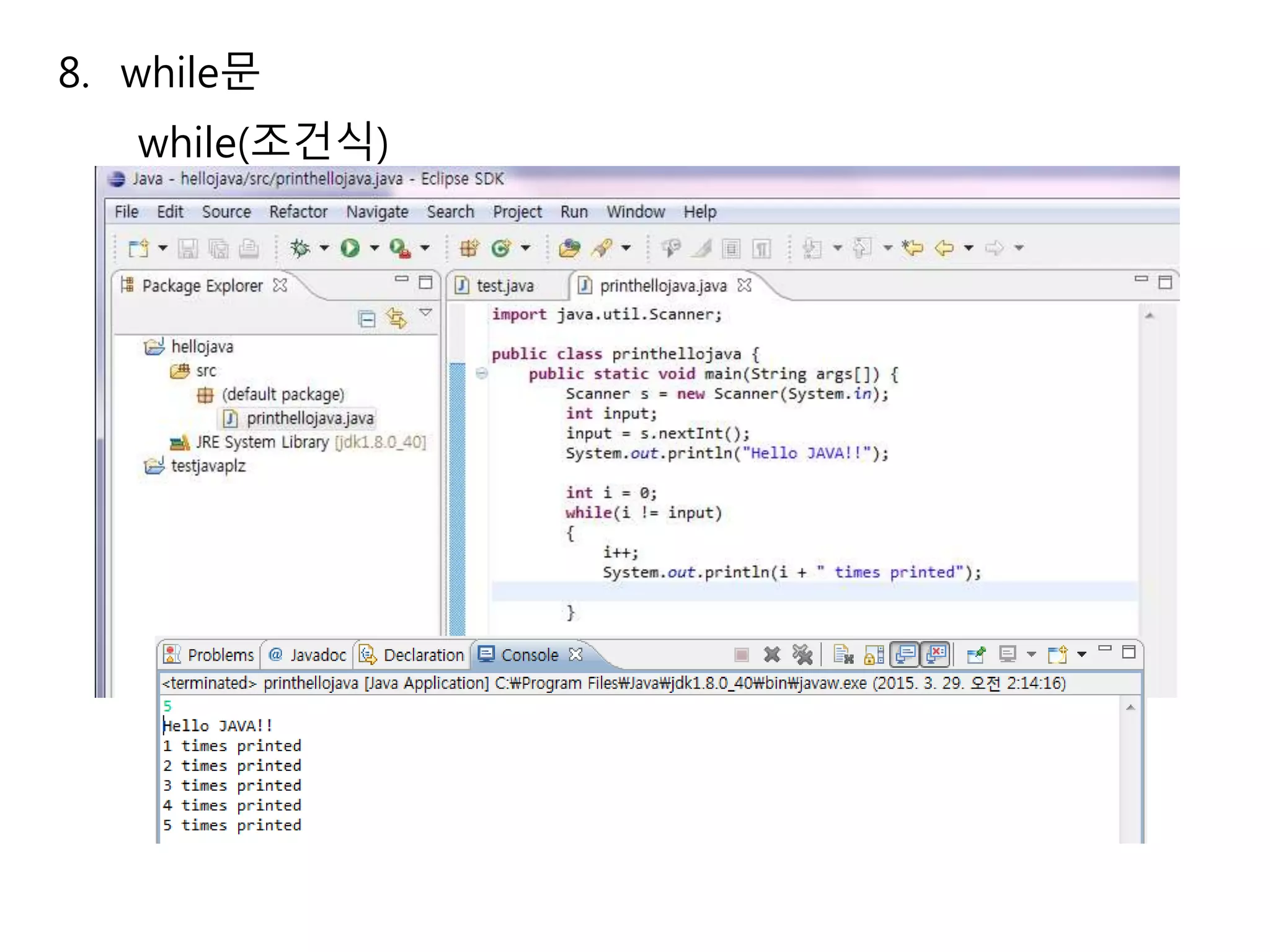
Task: Close the printhellojava.java editor tab
Action: 745,285
